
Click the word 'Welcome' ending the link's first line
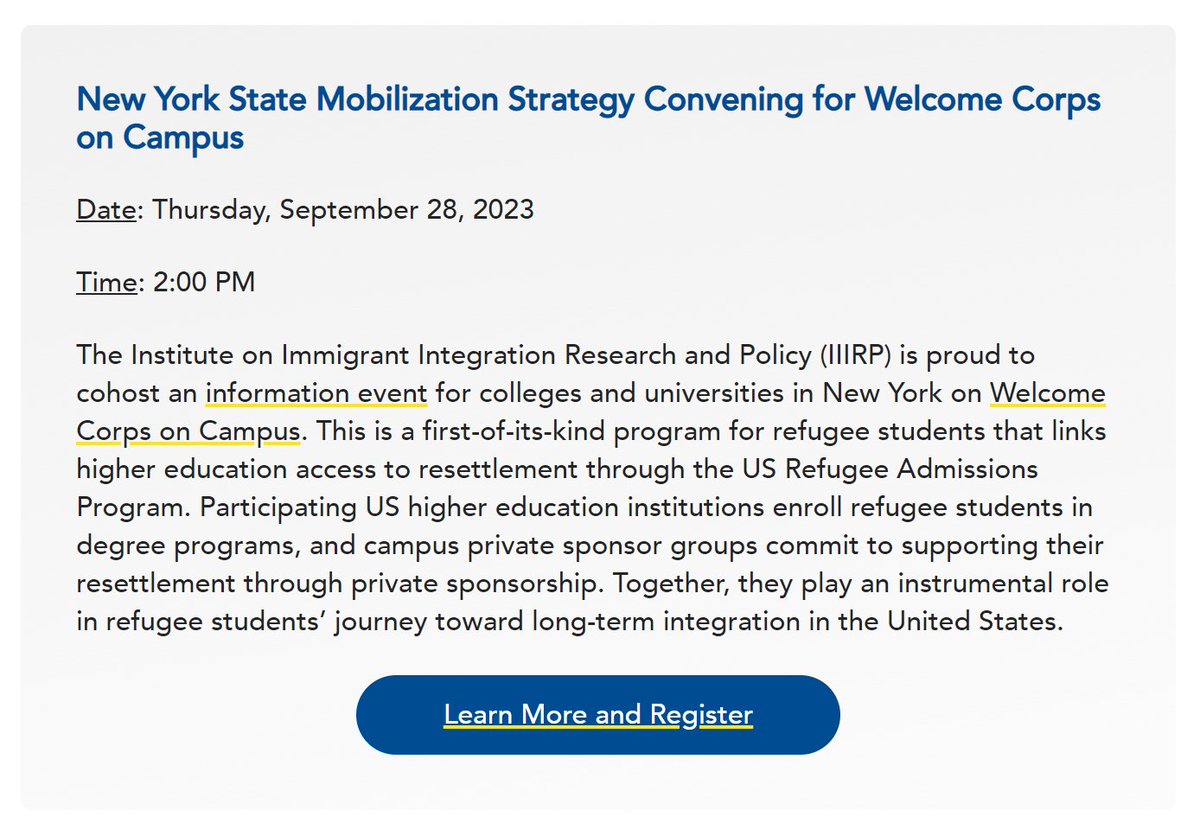point(1047,394)
